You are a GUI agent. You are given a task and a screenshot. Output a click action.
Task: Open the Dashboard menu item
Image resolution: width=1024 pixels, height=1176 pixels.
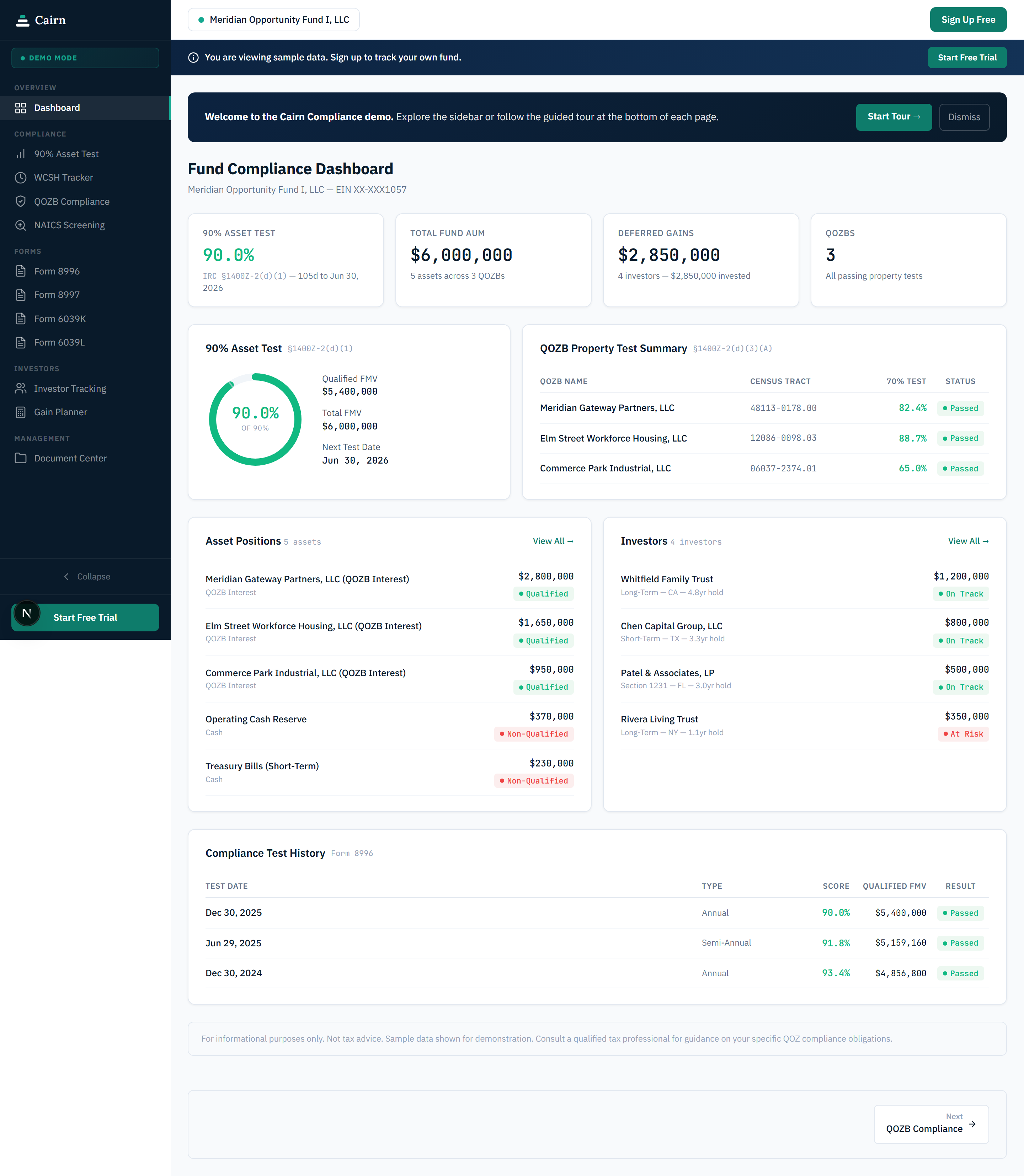pyautogui.click(x=85, y=108)
